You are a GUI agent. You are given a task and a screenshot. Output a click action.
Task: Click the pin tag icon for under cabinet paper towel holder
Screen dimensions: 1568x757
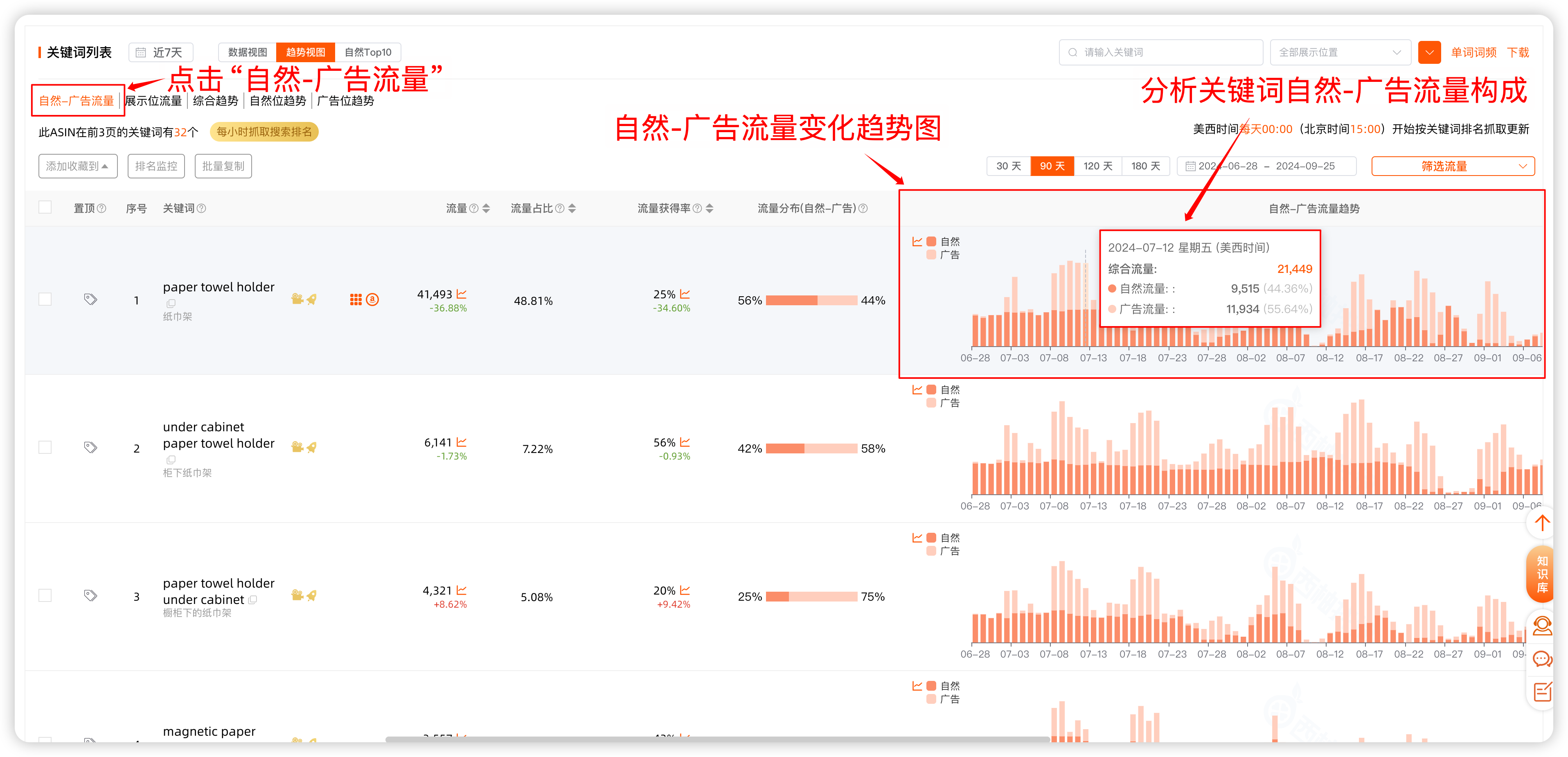click(x=90, y=447)
